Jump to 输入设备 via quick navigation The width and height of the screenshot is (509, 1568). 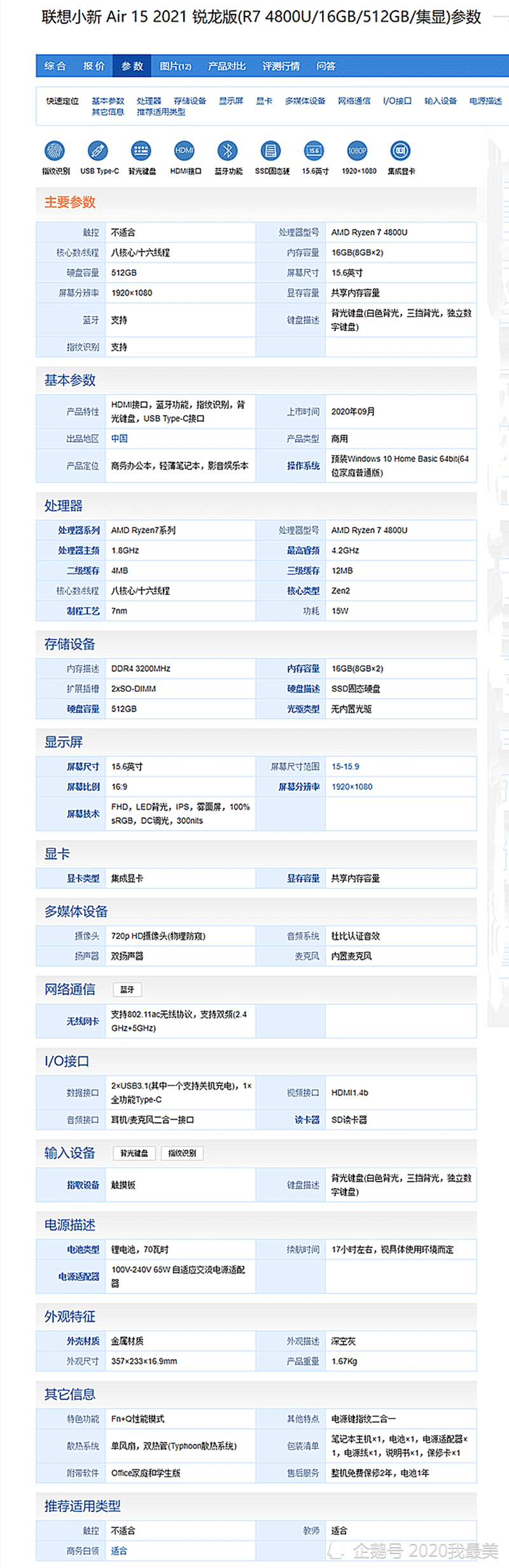click(x=441, y=101)
